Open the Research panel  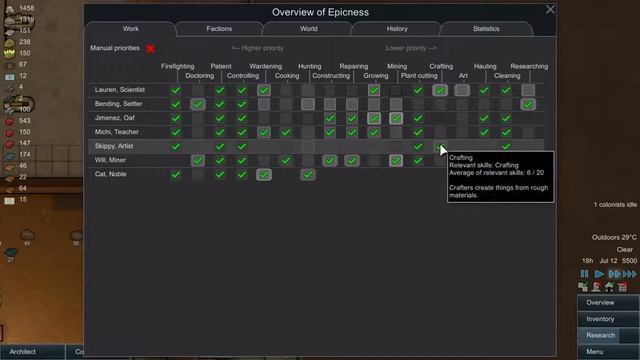608,336
